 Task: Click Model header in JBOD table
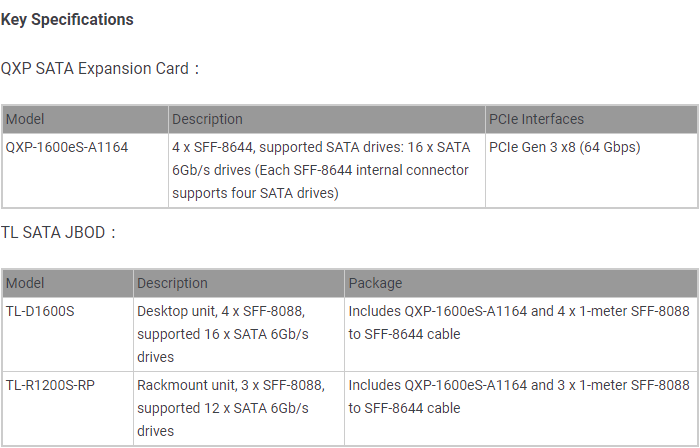[x=26, y=283]
